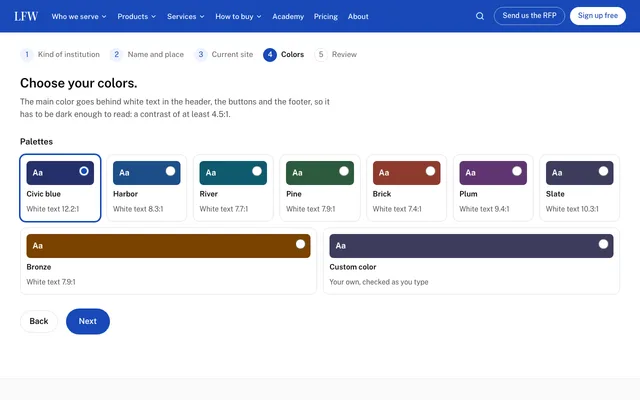
Task: Expand the Who we serve menu
Action: 79,16
